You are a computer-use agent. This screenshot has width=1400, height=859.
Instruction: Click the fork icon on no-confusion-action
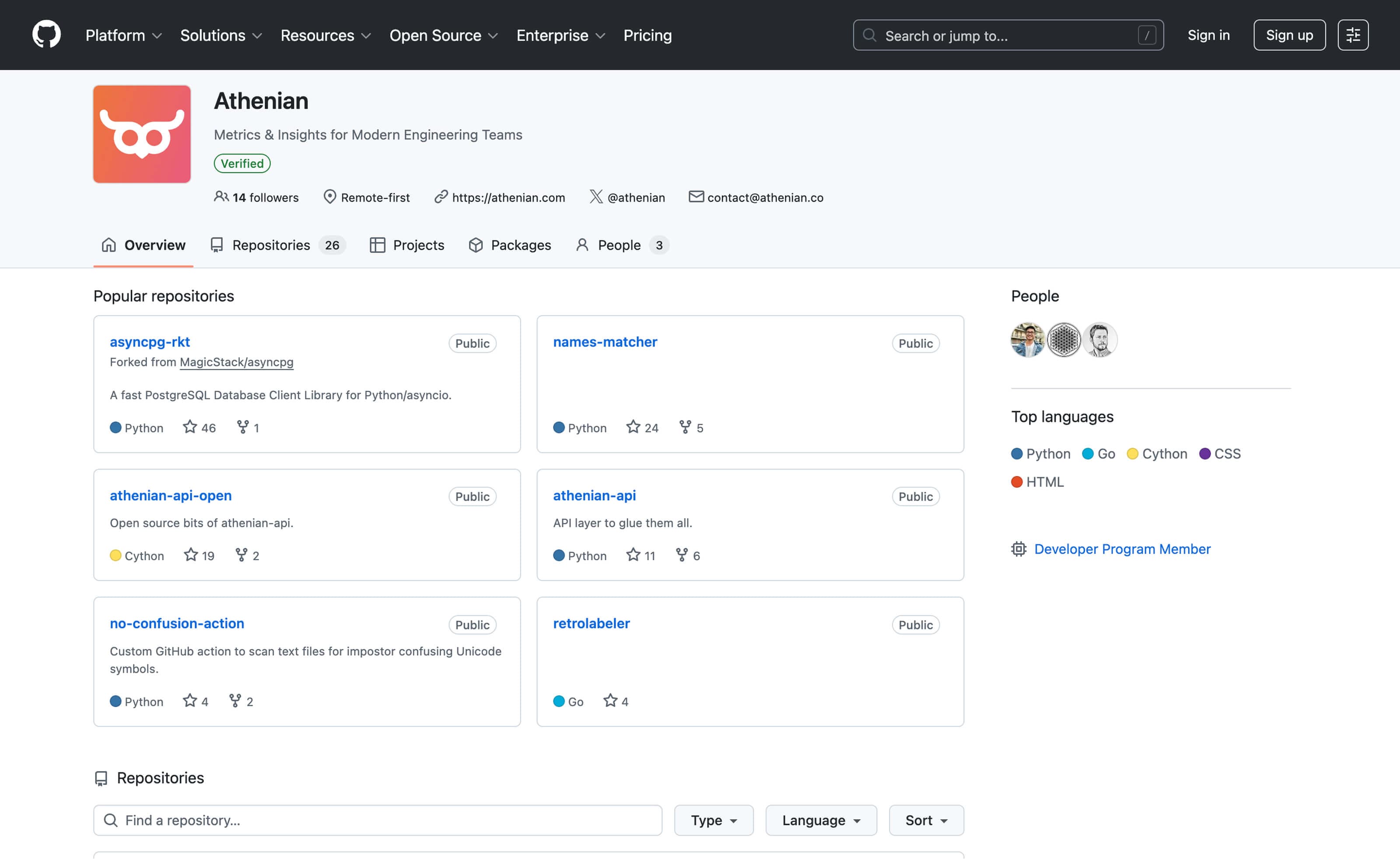tap(235, 701)
